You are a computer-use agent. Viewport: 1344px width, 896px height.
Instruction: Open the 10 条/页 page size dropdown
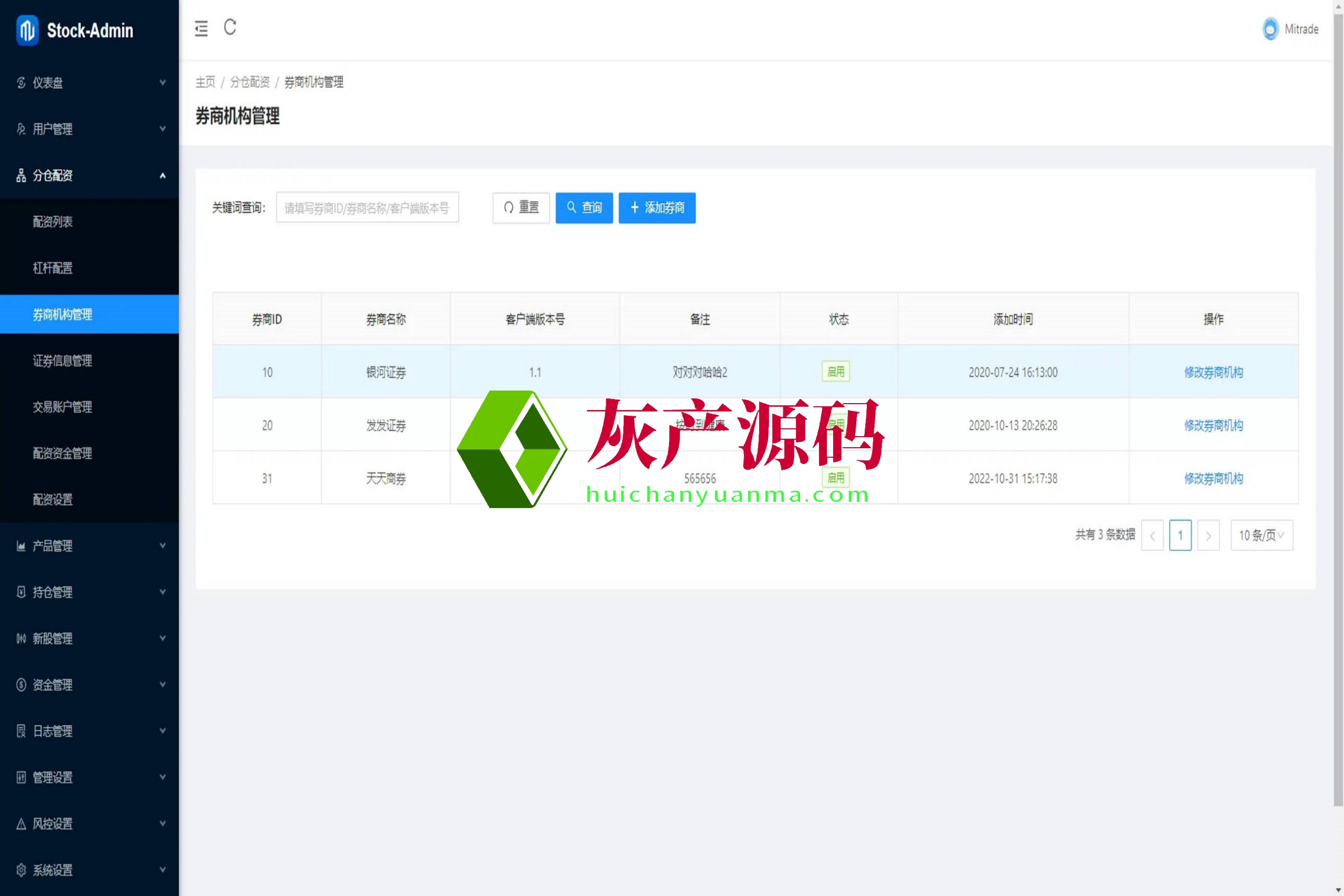point(1261,535)
